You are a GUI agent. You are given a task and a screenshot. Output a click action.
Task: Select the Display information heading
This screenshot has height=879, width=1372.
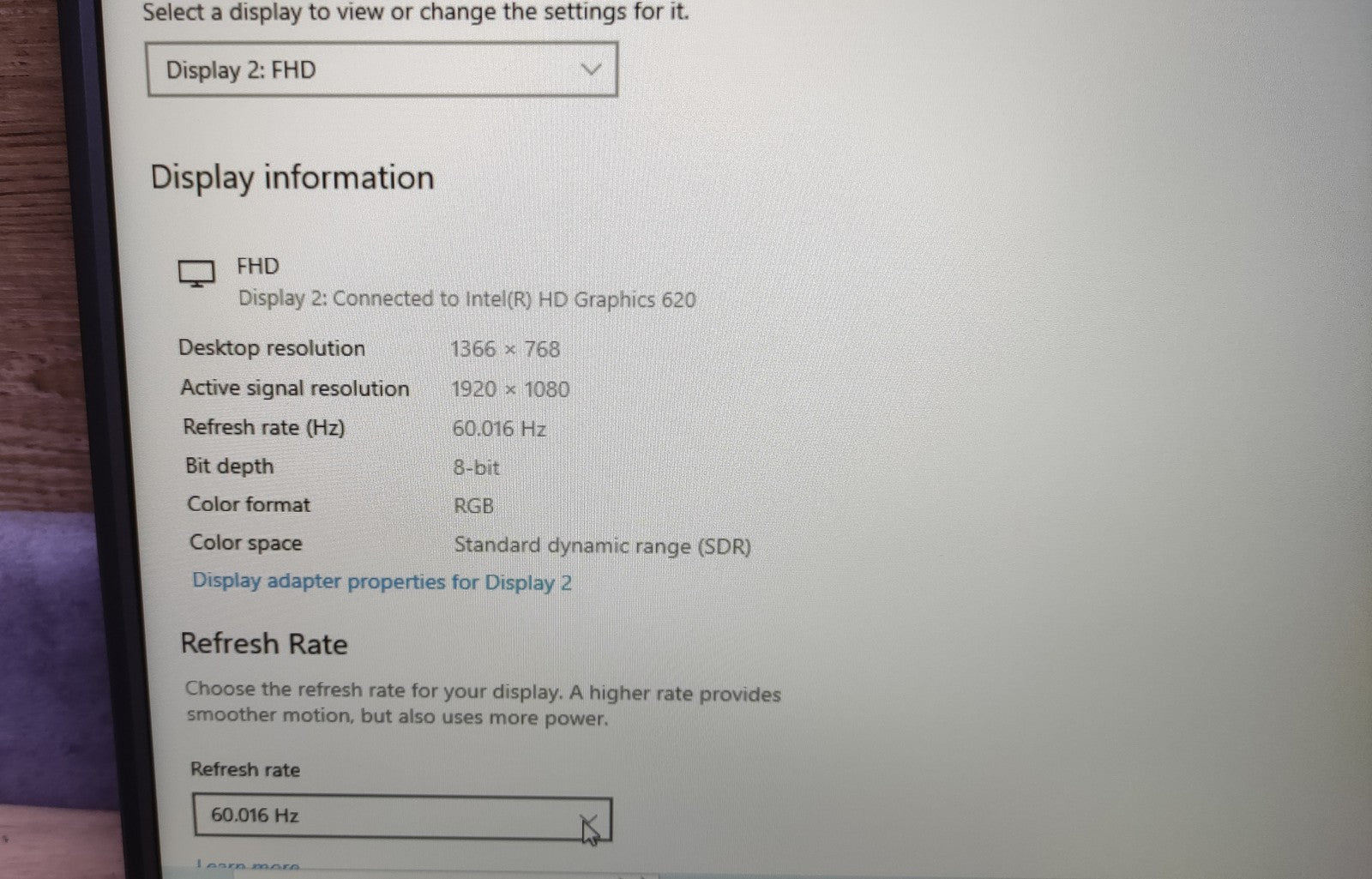pyautogui.click(x=292, y=178)
